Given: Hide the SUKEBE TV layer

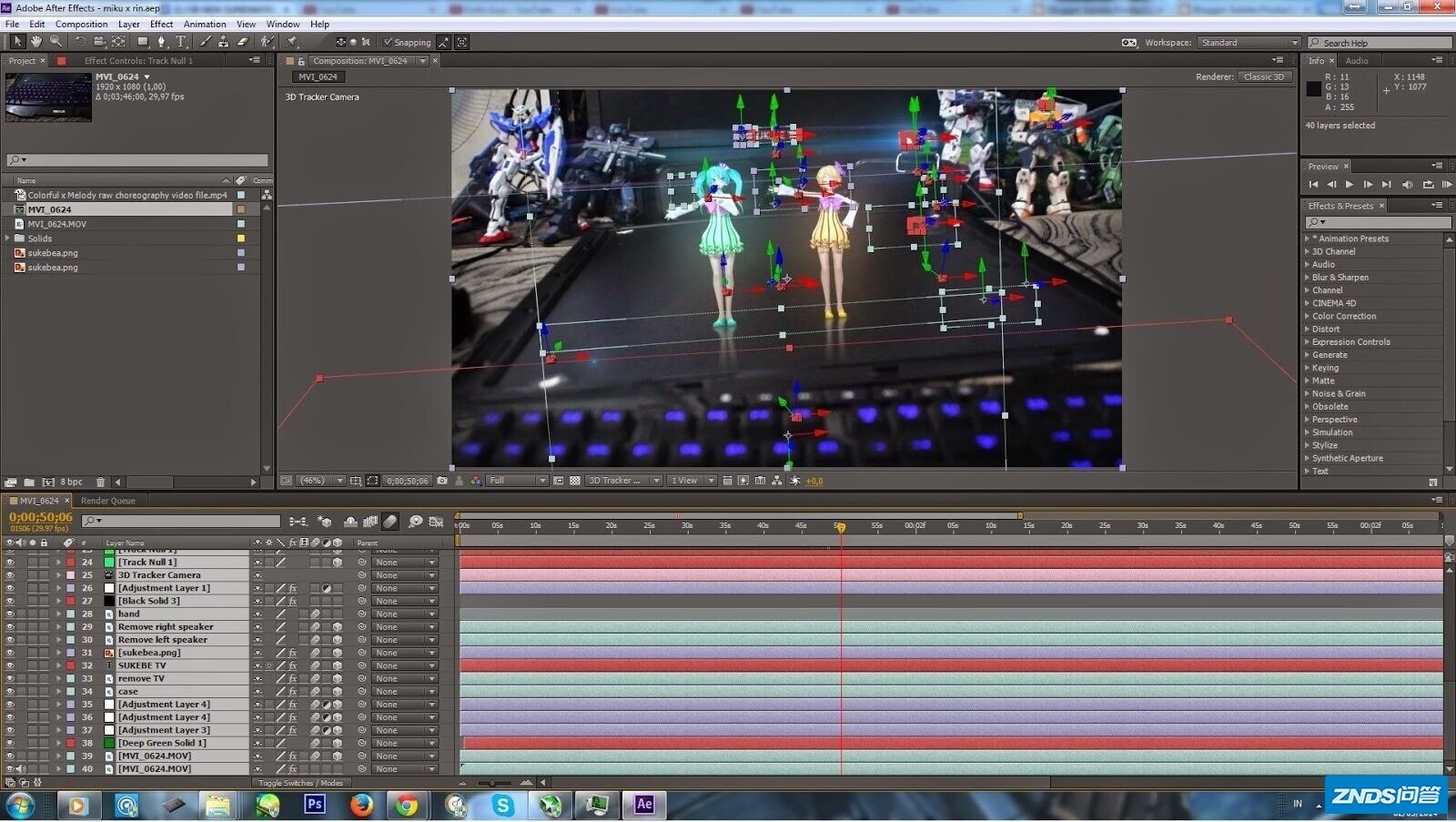Looking at the screenshot, I should click(10, 665).
